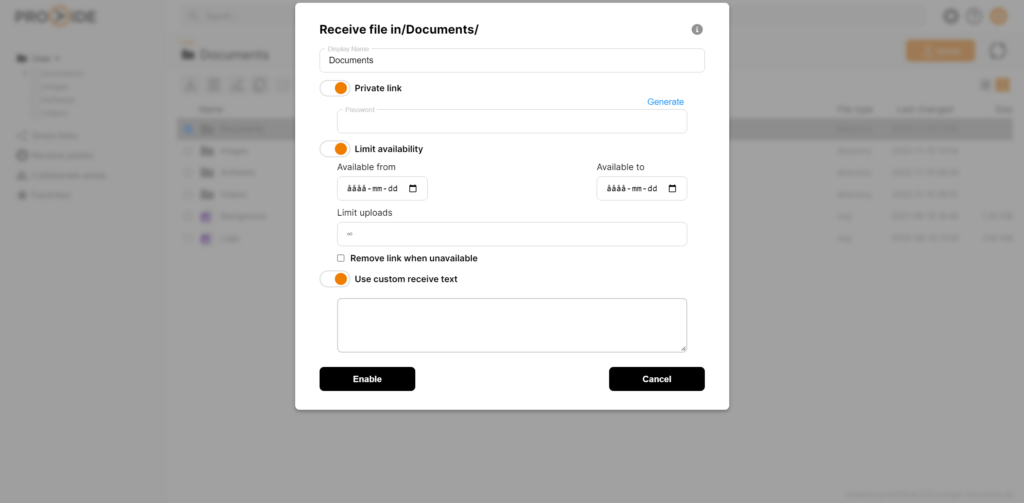Click the orange user avatar icon
This screenshot has width=1024, height=503.
(998, 16)
